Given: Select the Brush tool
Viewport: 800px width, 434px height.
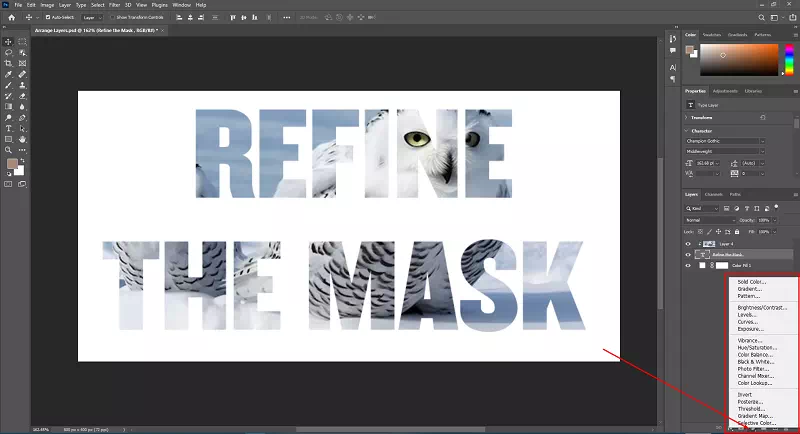Looking at the screenshot, I should pyautogui.click(x=8, y=85).
